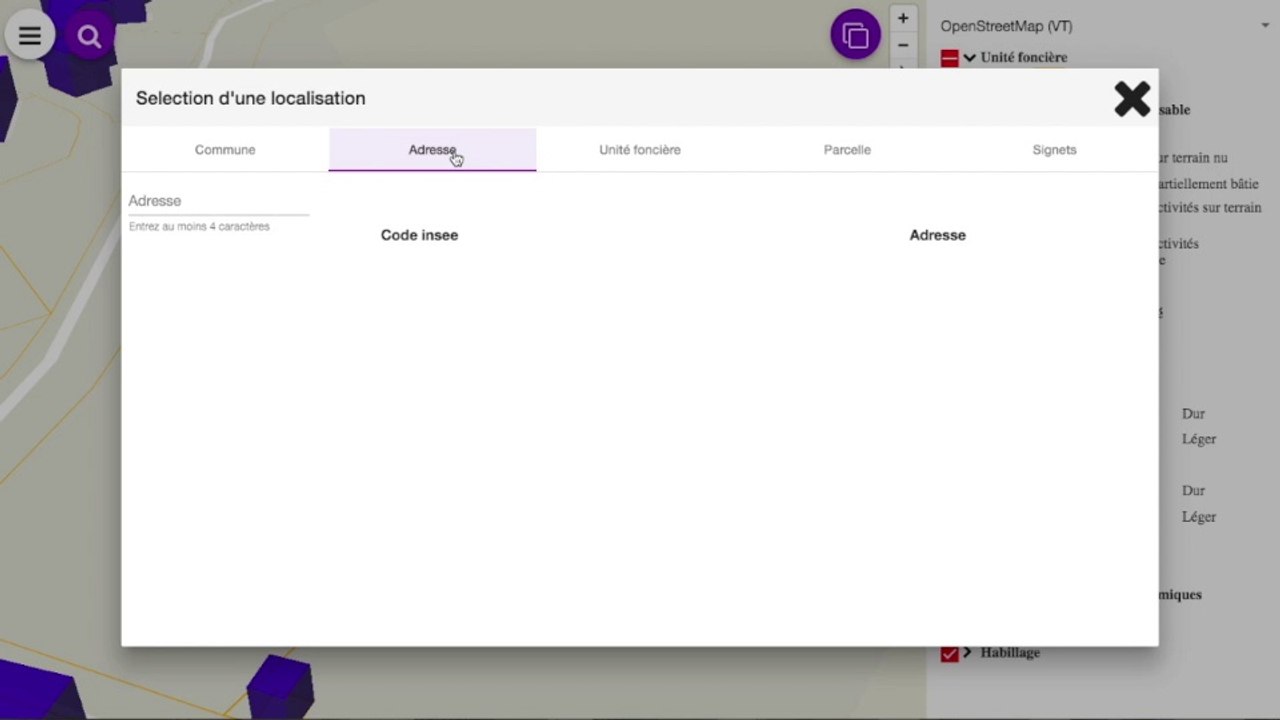Switch to the Parcelle tab
The width and height of the screenshot is (1280, 720).
(x=847, y=150)
